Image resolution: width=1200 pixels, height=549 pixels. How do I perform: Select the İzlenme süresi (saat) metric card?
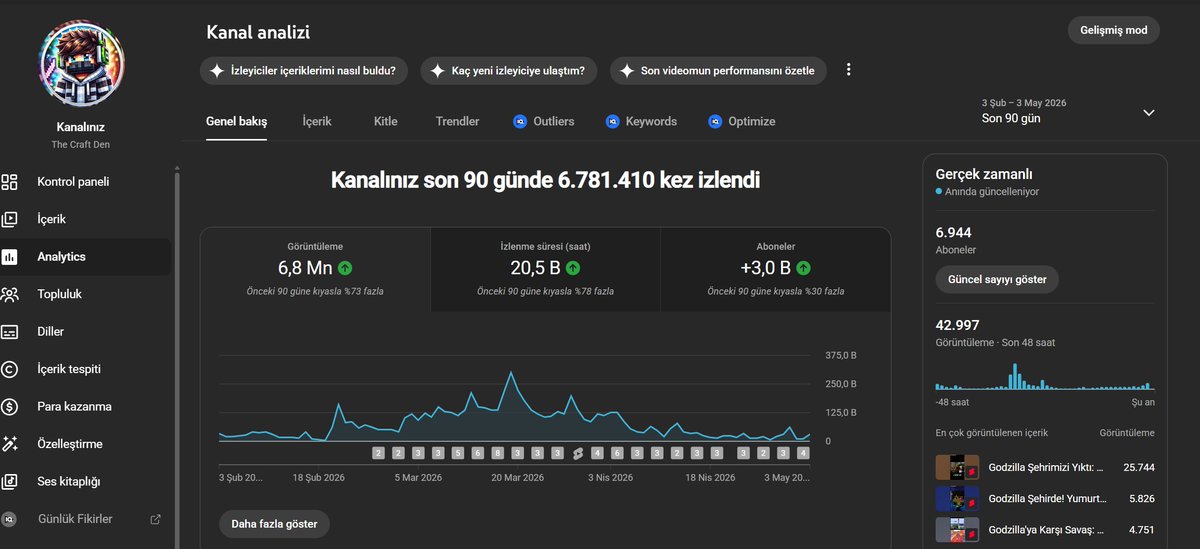pyautogui.click(x=545, y=269)
